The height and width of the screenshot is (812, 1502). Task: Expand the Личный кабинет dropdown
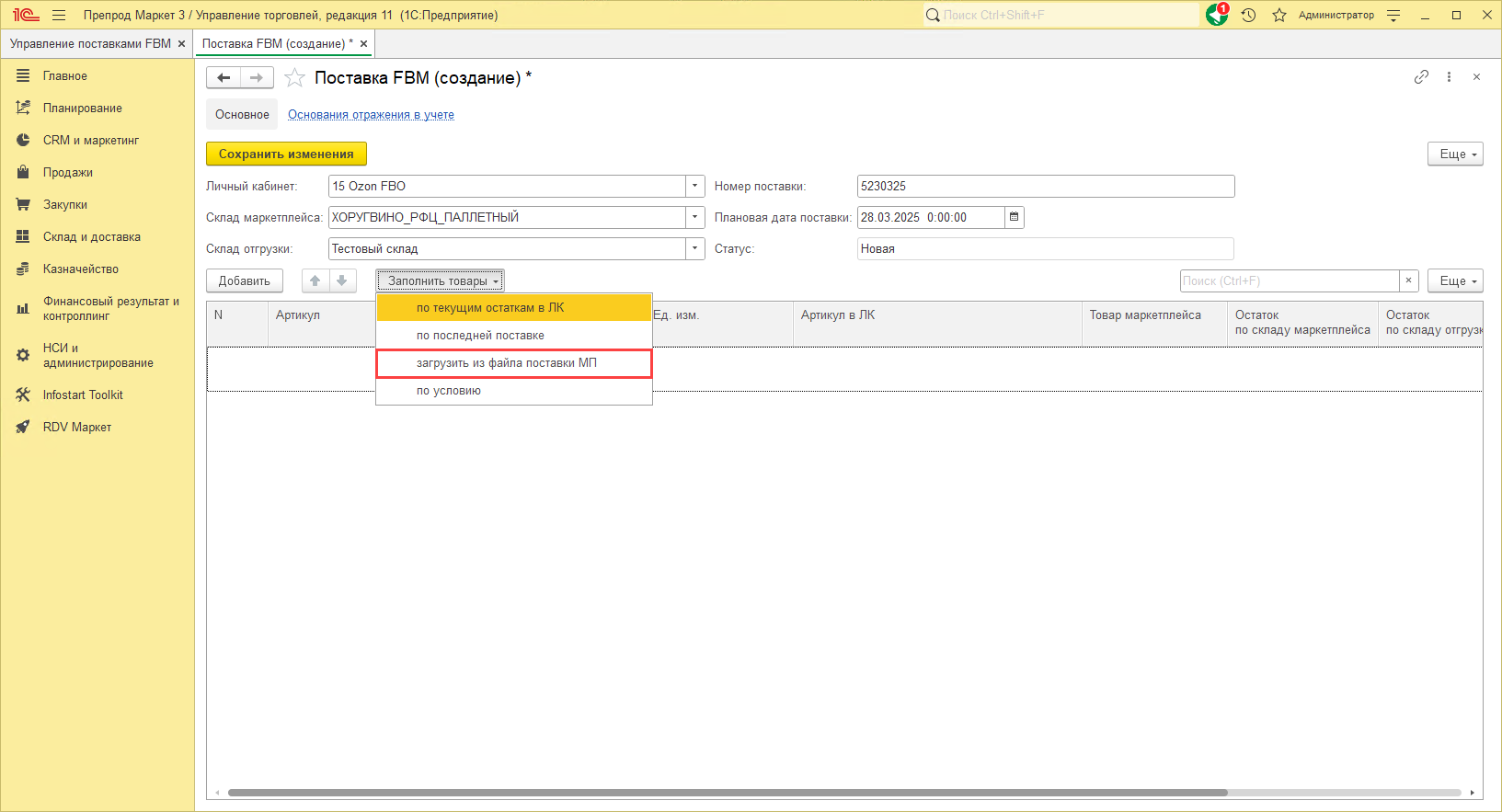[694, 186]
